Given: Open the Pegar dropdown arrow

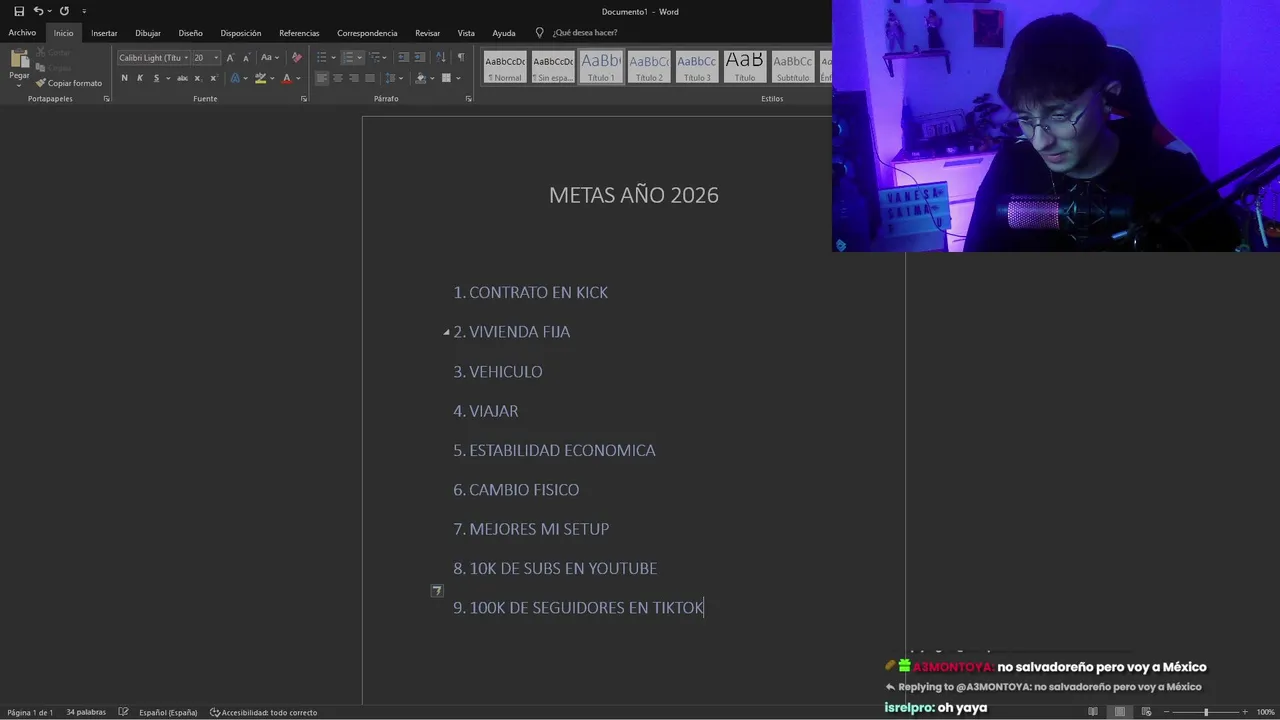Looking at the screenshot, I should coord(19,84).
